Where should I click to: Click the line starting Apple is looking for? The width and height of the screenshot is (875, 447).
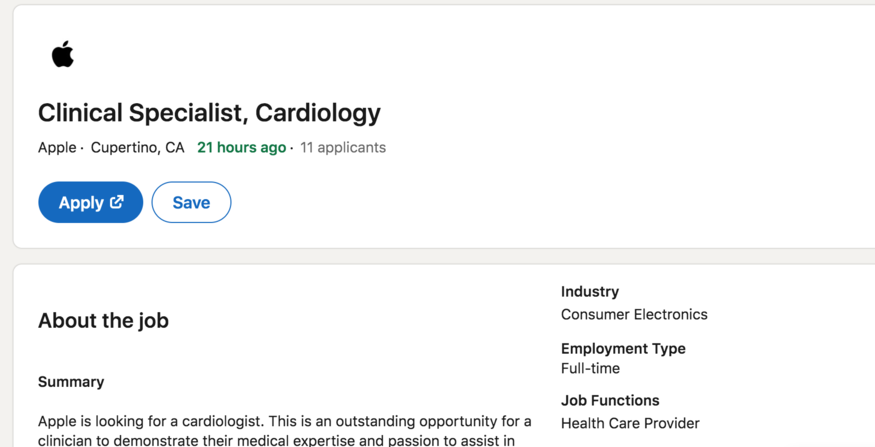pos(285,421)
